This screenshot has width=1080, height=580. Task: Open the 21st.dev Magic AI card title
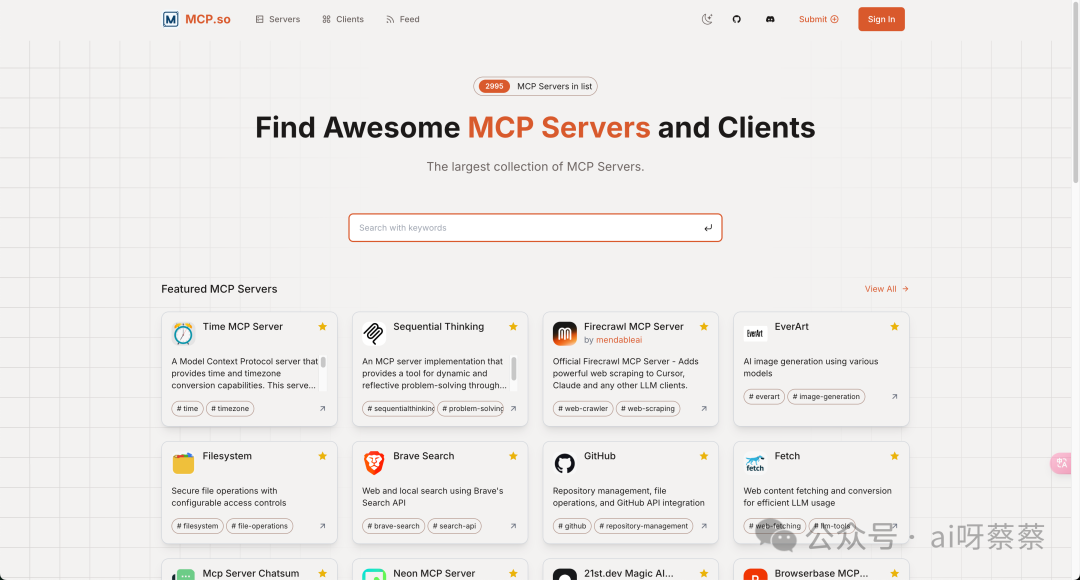pos(628,573)
